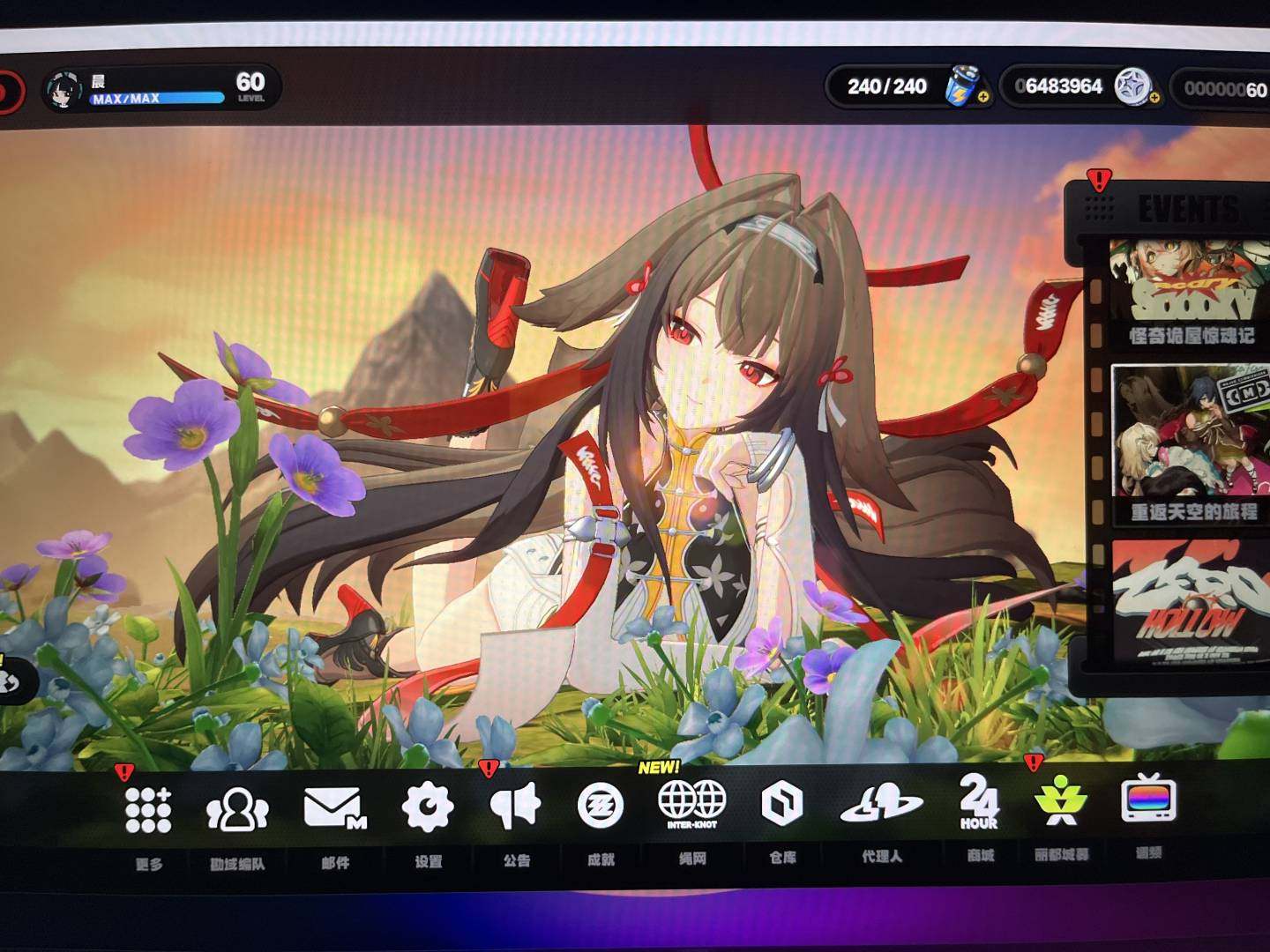This screenshot has height=952, width=1270.
Task: Open the 公告 announcements megaphone icon
Action: tap(515, 806)
